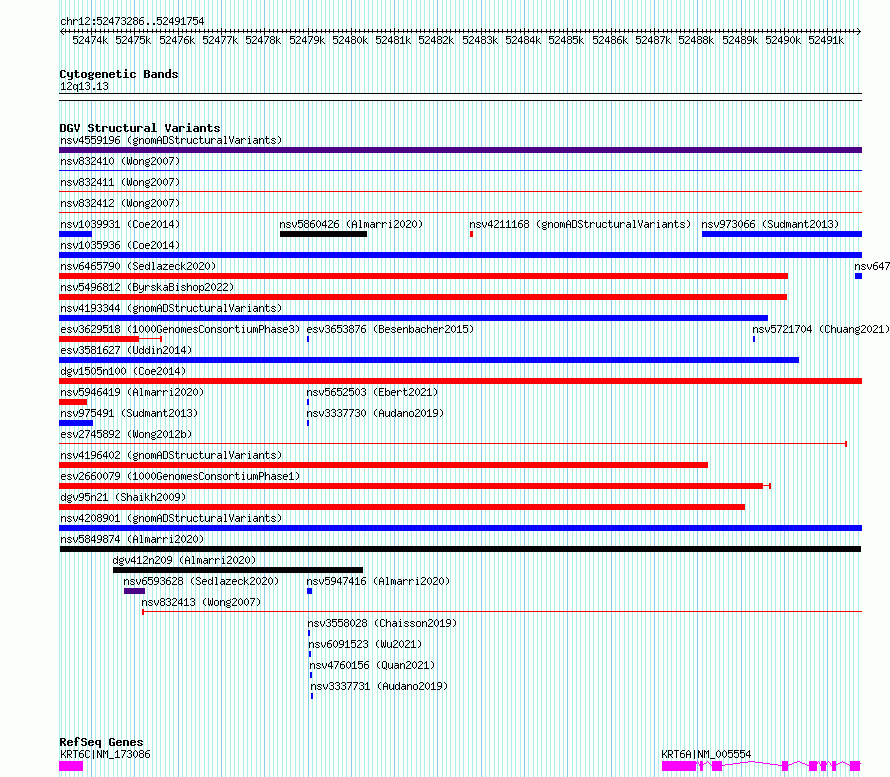Click the nsv5652503 (Ebert2021) label

coord(372,392)
